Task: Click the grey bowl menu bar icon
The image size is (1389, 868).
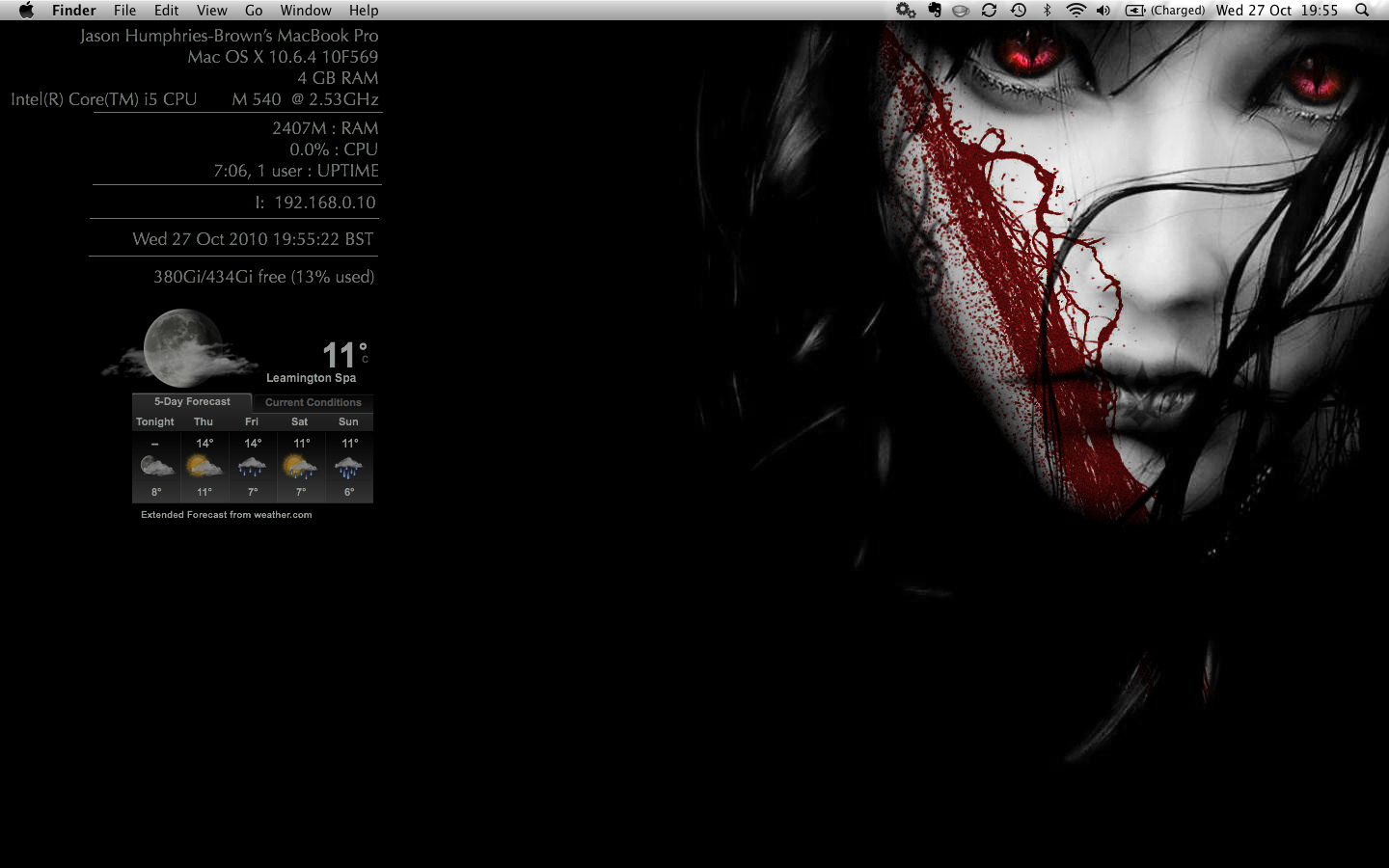Action: click(961, 11)
